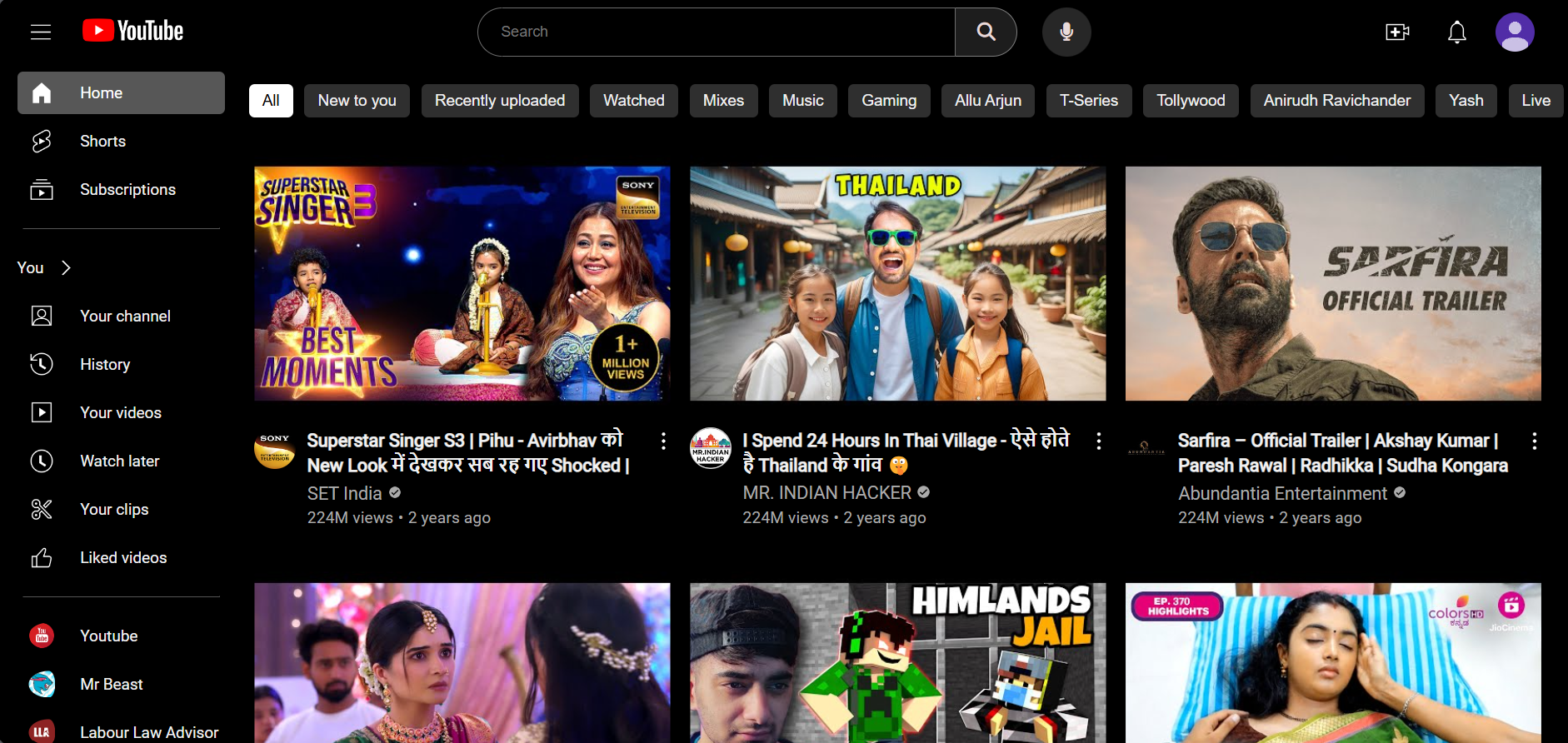The width and height of the screenshot is (1568, 743).
Task: Open the Create video icon
Action: click(1397, 32)
